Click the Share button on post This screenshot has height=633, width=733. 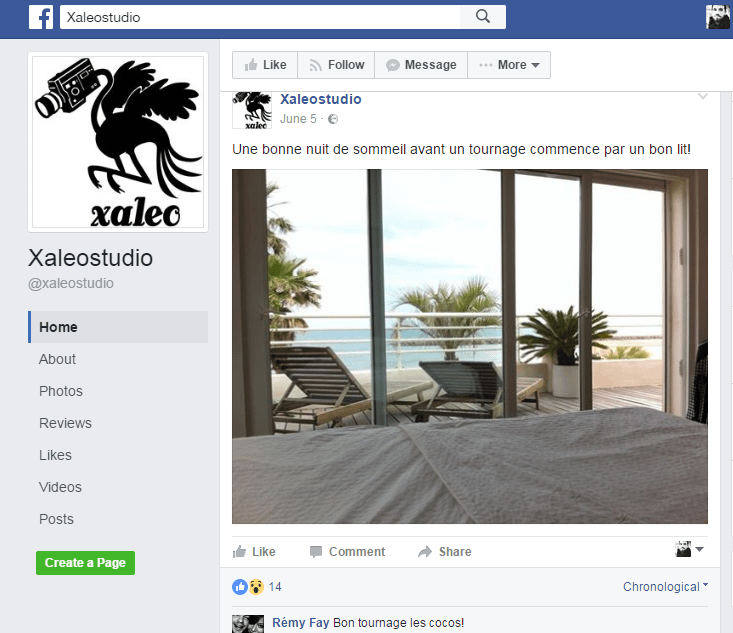445,552
